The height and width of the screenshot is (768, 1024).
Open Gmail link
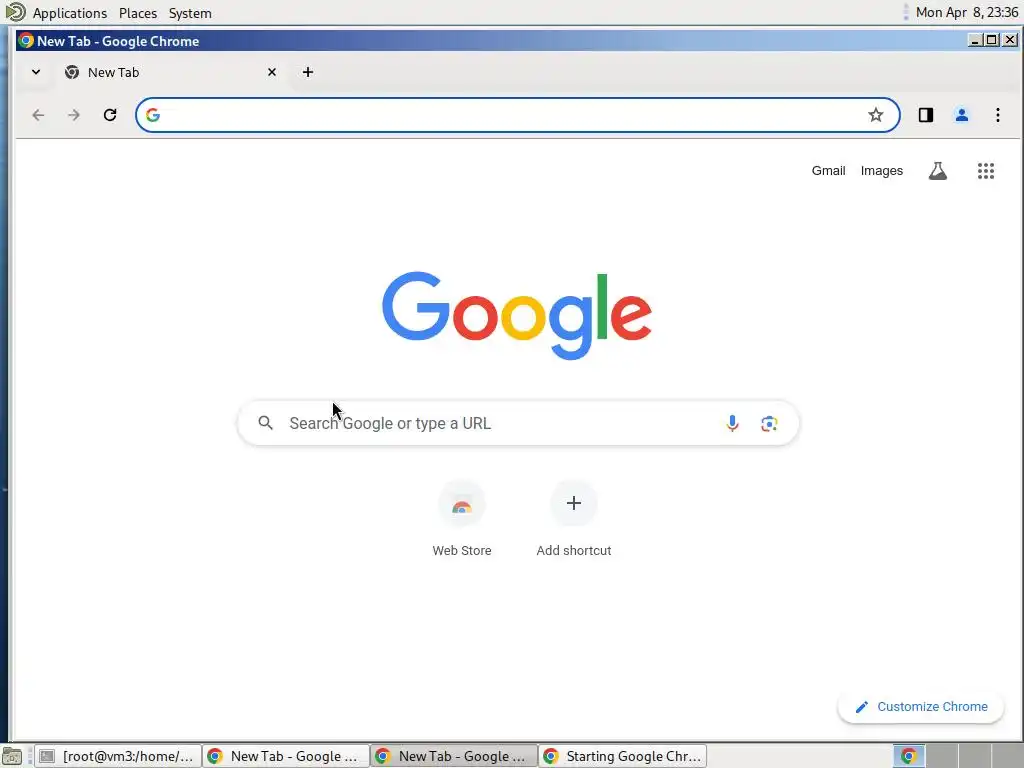(828, 170)
